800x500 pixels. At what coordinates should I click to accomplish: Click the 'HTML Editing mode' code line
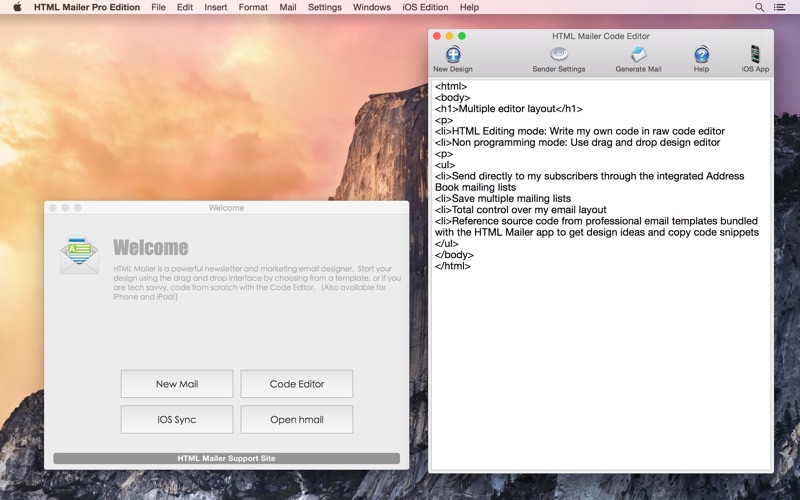coord(580,131)
